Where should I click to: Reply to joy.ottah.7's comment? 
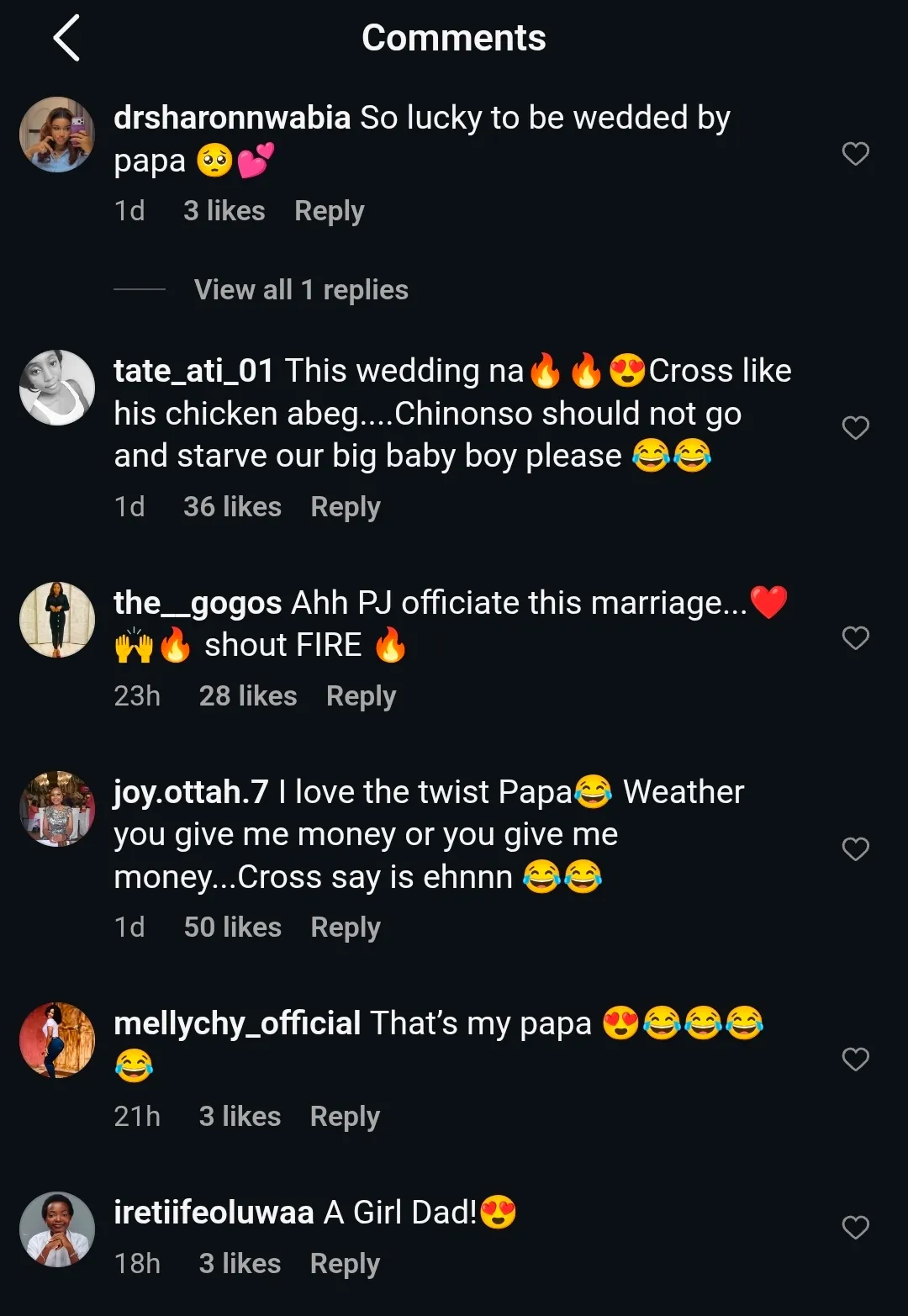[345, 928]
